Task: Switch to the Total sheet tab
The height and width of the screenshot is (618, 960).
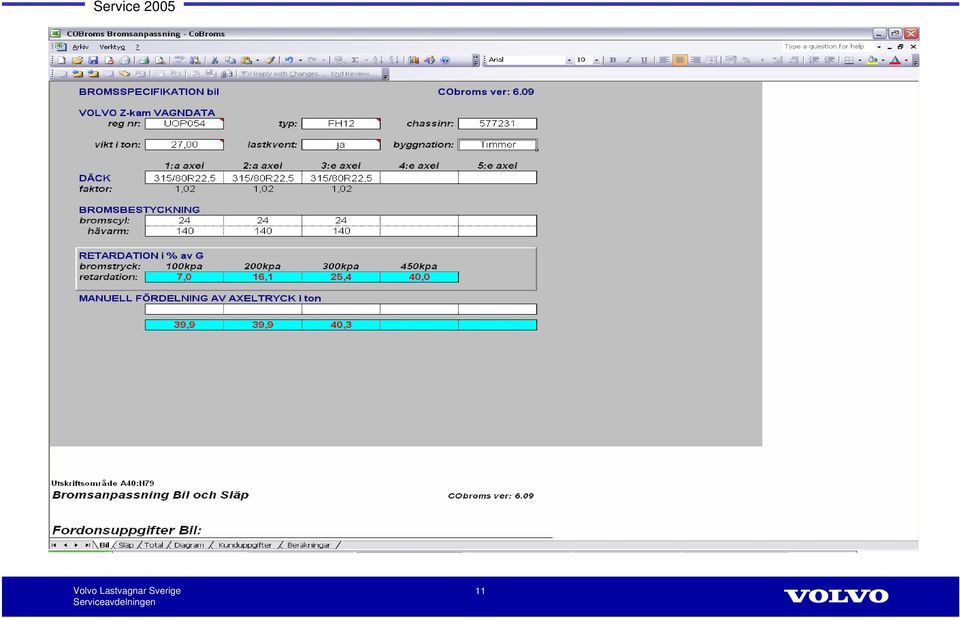Action: click(154, 545)
